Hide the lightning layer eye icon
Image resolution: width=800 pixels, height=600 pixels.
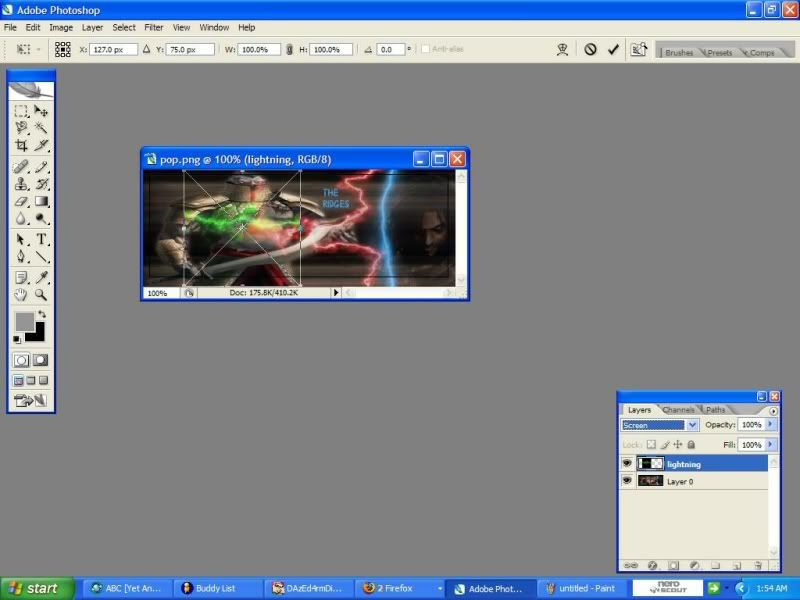(x=627, y=463)
